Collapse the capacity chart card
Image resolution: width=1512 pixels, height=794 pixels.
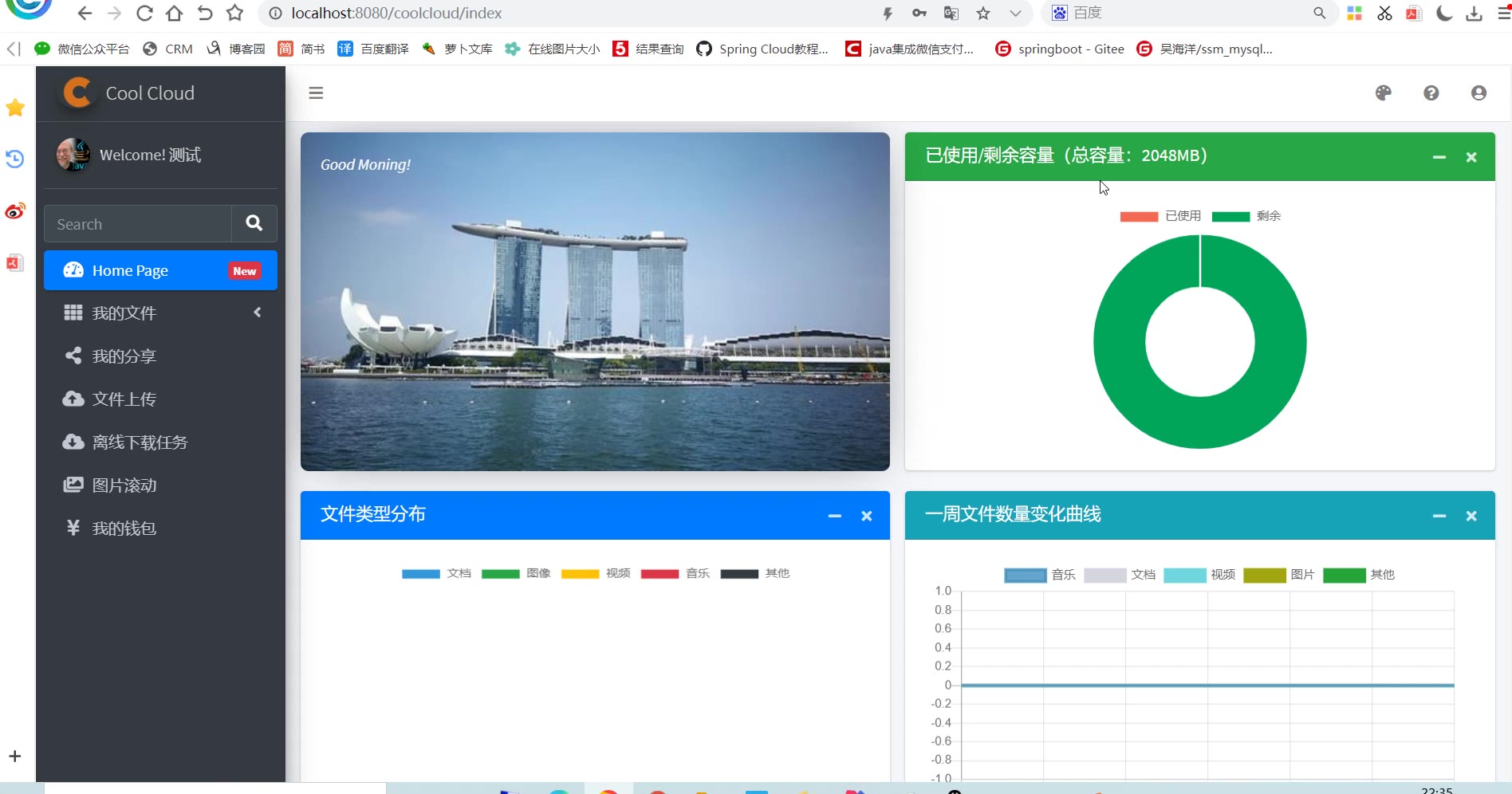pyautogui.click(x=1439, y=157)
